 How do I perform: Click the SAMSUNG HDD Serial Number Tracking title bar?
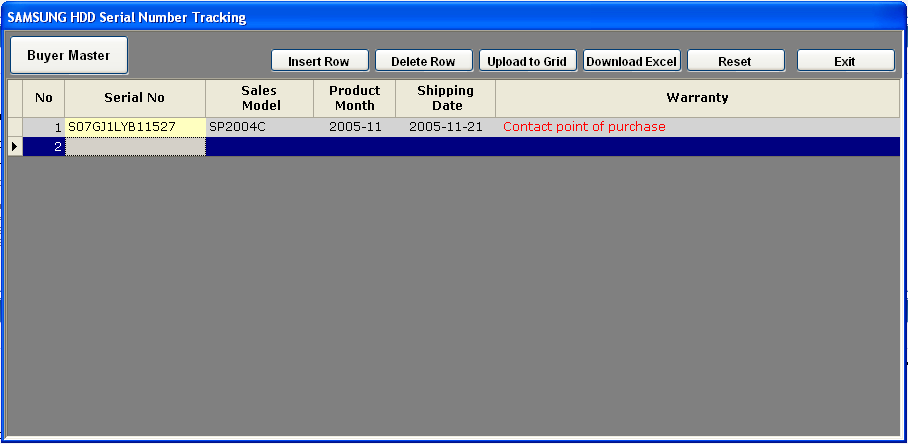[454, 17]
